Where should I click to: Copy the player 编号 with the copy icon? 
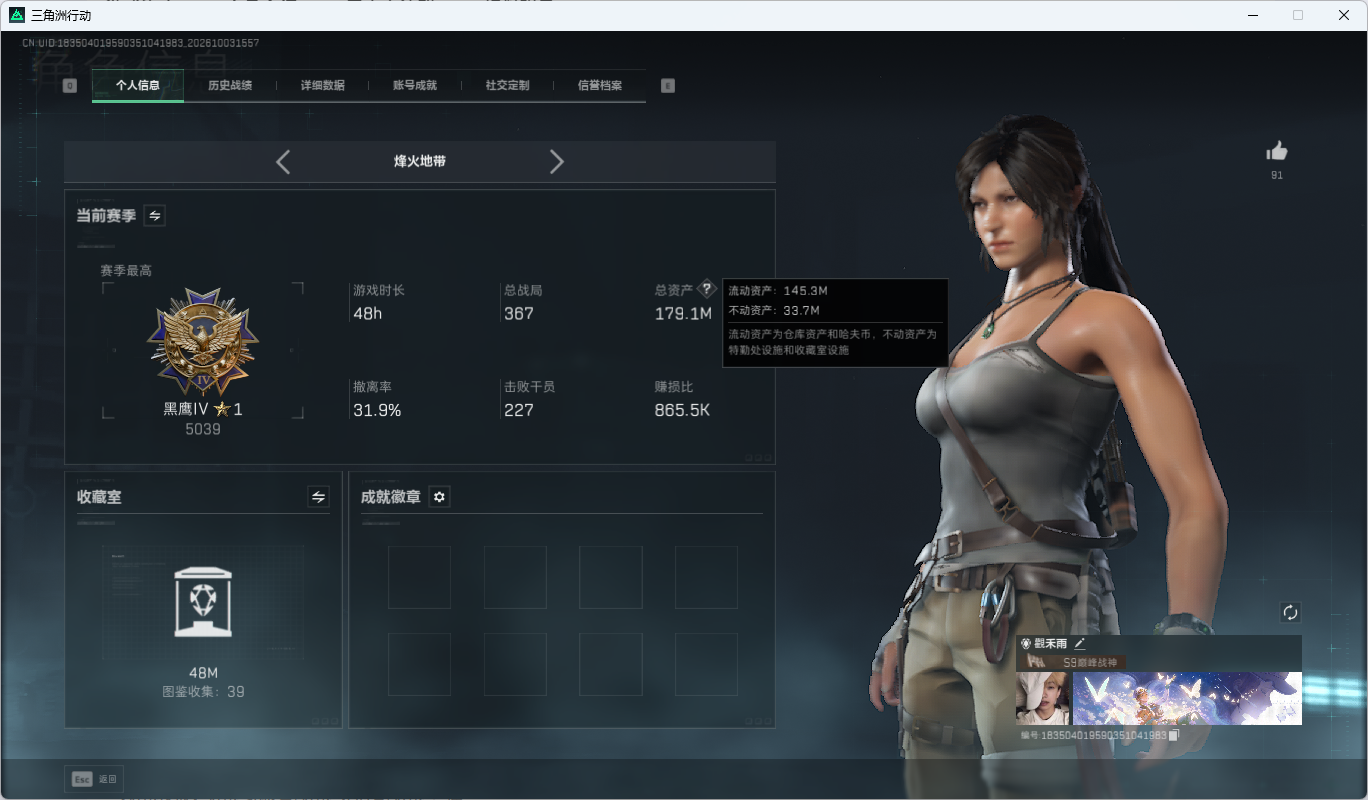(x=1175, y=735)
